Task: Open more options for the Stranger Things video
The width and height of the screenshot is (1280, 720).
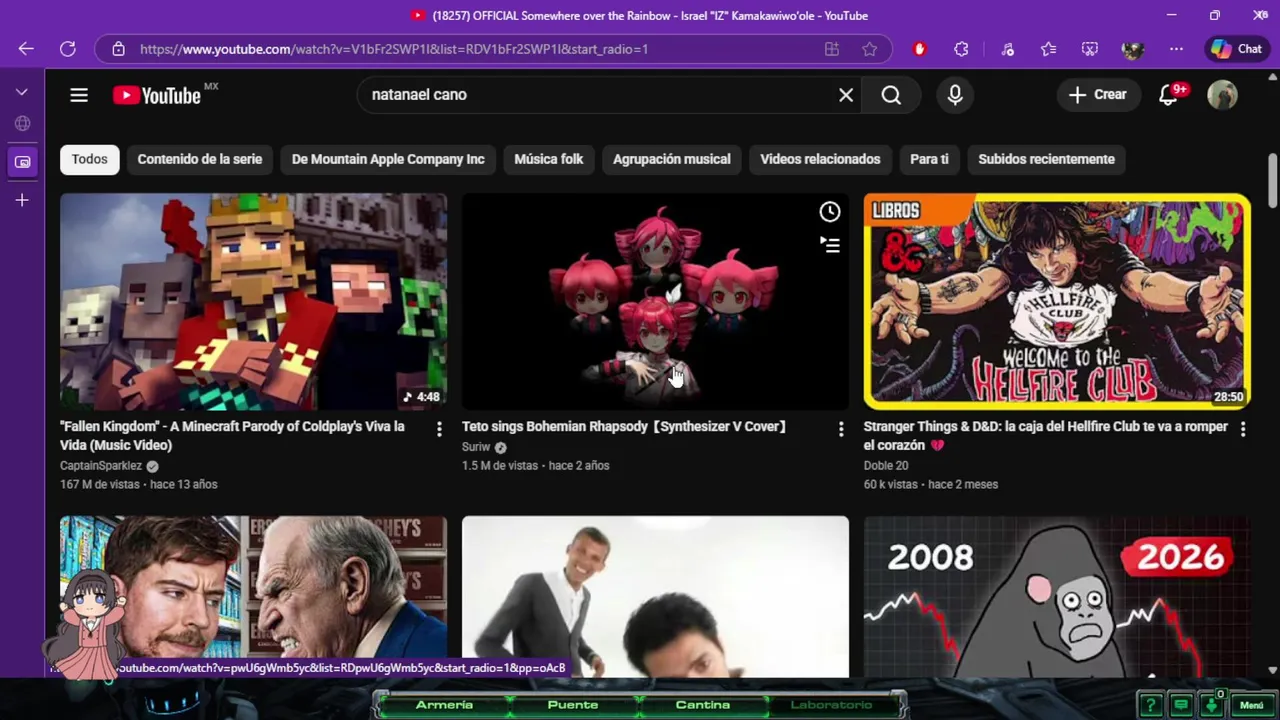Action: (1242, 429)
